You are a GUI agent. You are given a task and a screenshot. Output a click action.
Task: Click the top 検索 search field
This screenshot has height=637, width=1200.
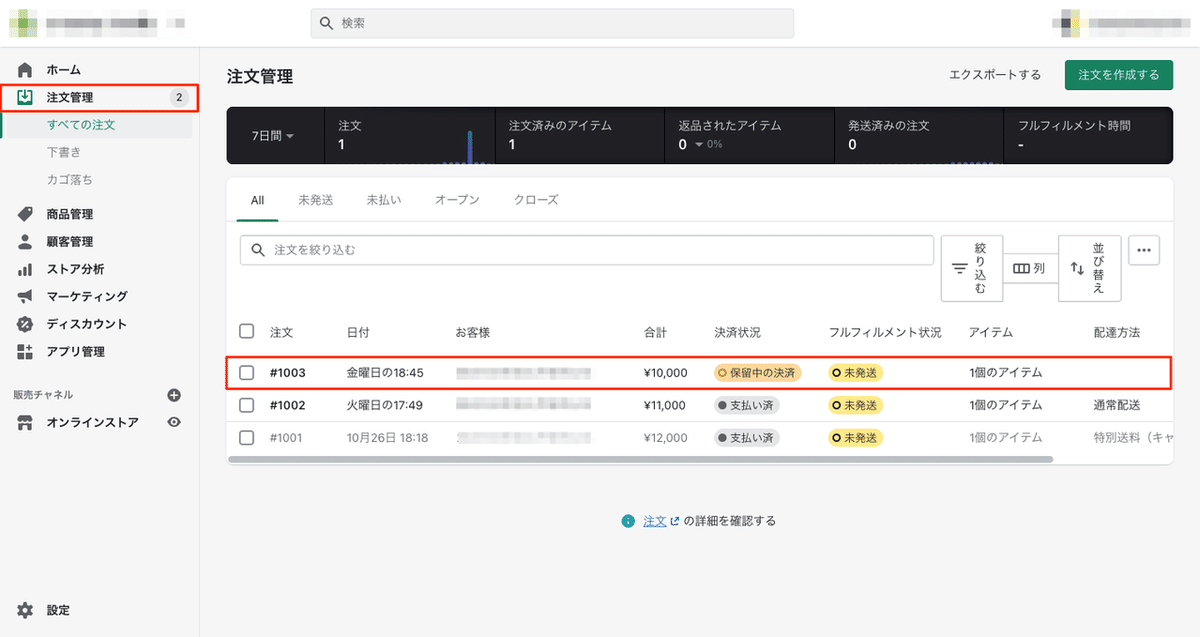552,23
